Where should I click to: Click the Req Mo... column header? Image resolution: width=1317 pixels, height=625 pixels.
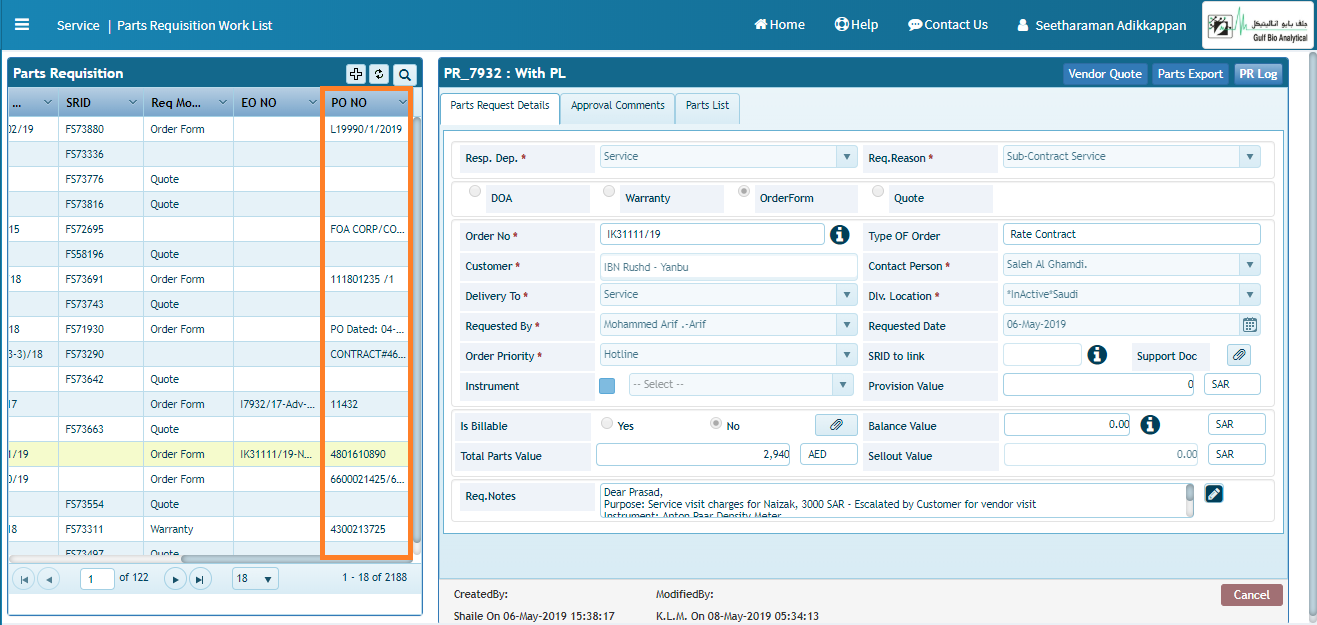[x=188, y=102]
